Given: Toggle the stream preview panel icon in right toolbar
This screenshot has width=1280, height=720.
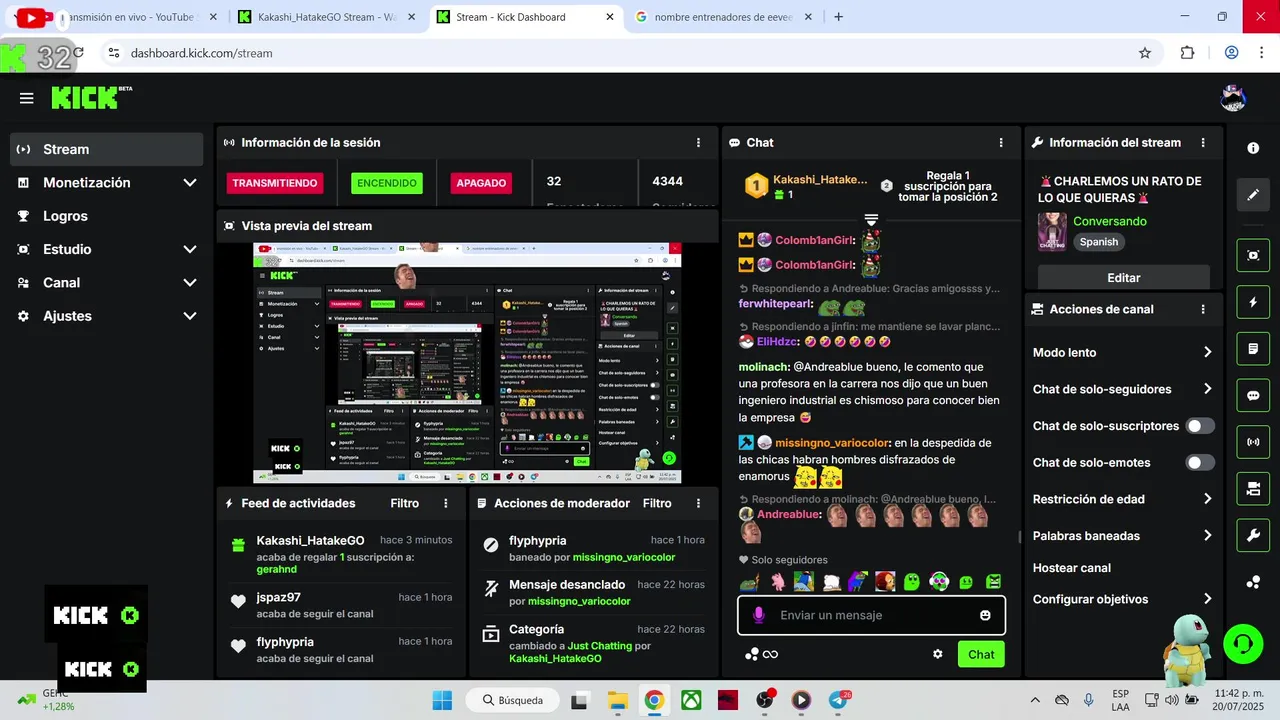Looking at the screenshot, I should tap(1253, 255).
